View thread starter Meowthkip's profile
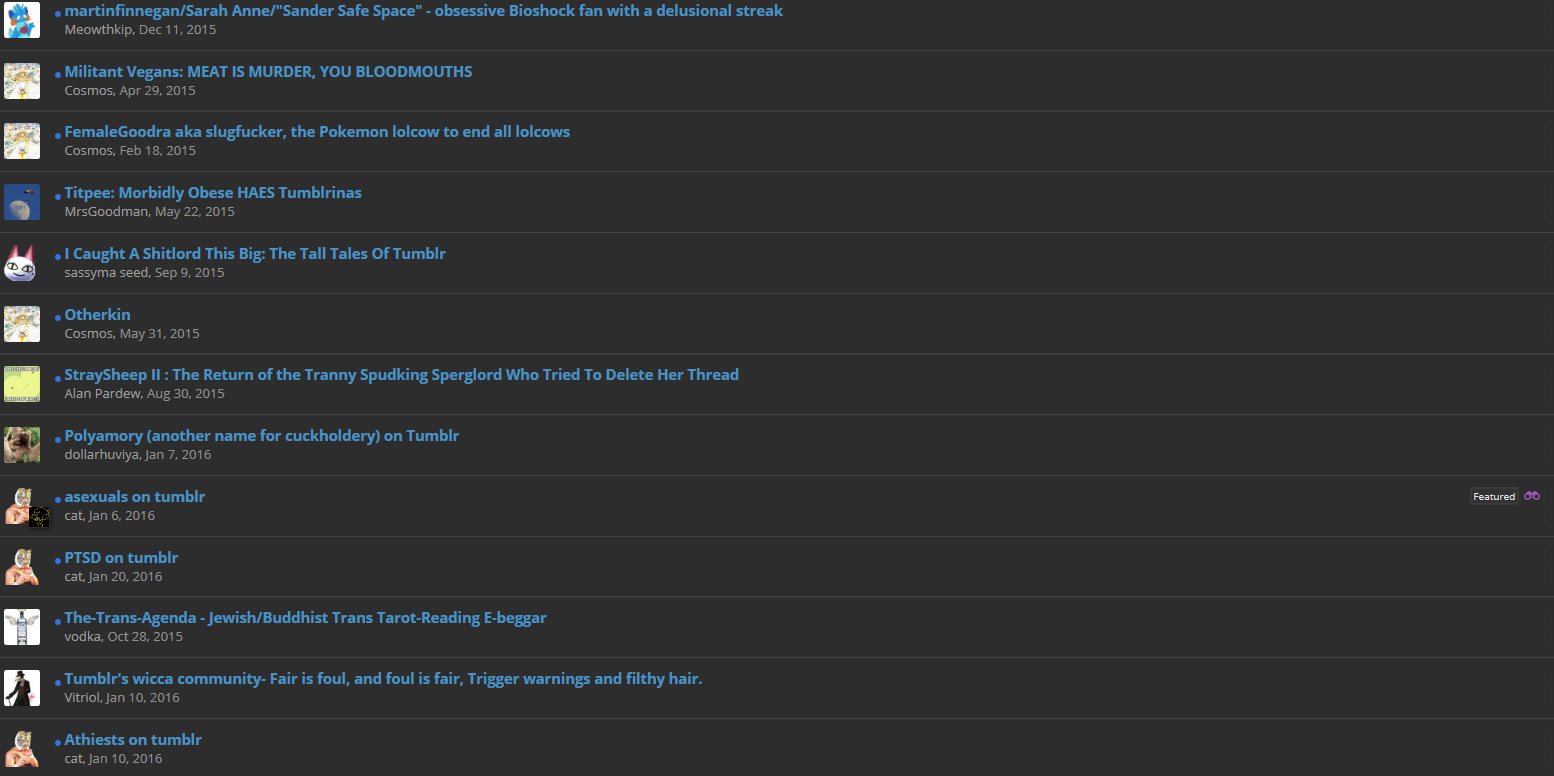 pos(98,30)
